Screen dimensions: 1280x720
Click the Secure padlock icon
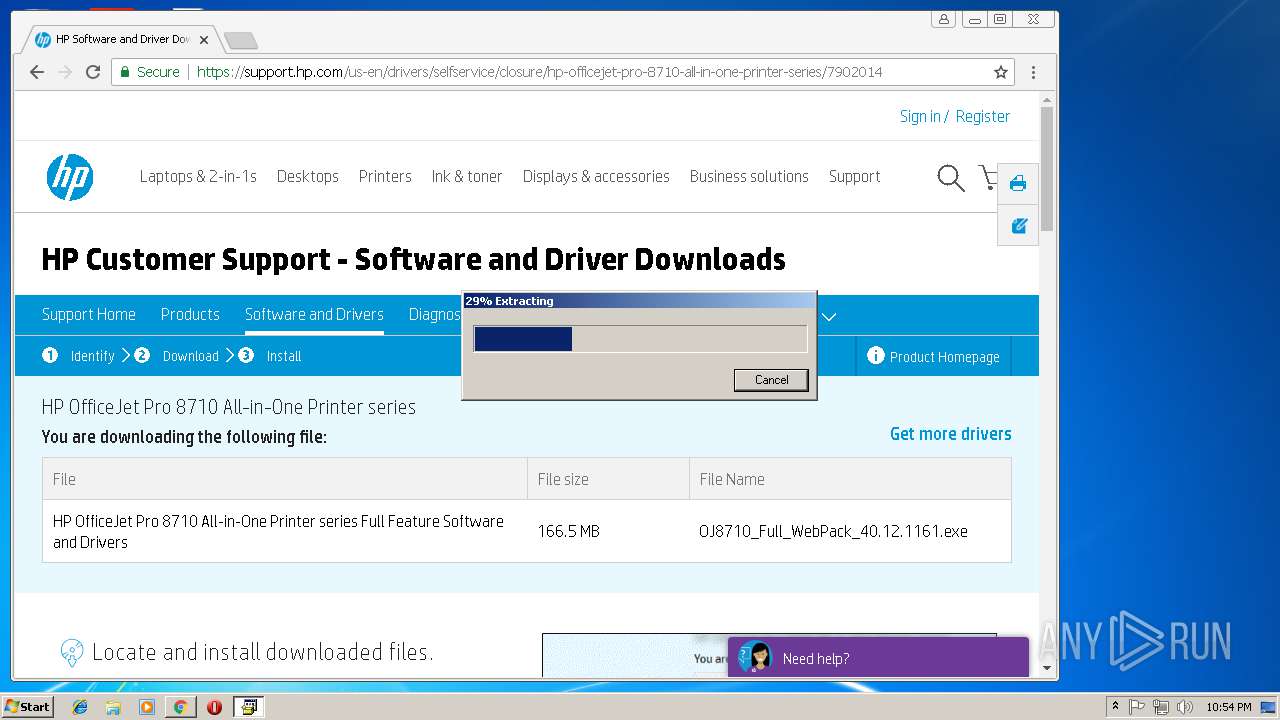pos(125,72)
